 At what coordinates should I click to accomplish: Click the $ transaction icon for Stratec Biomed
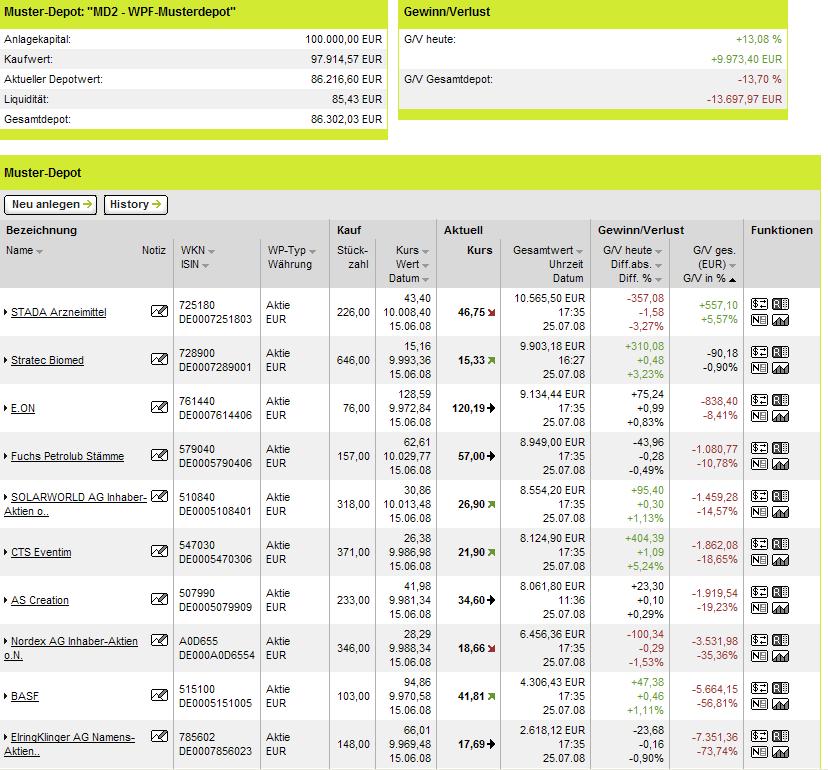[759, 352]
